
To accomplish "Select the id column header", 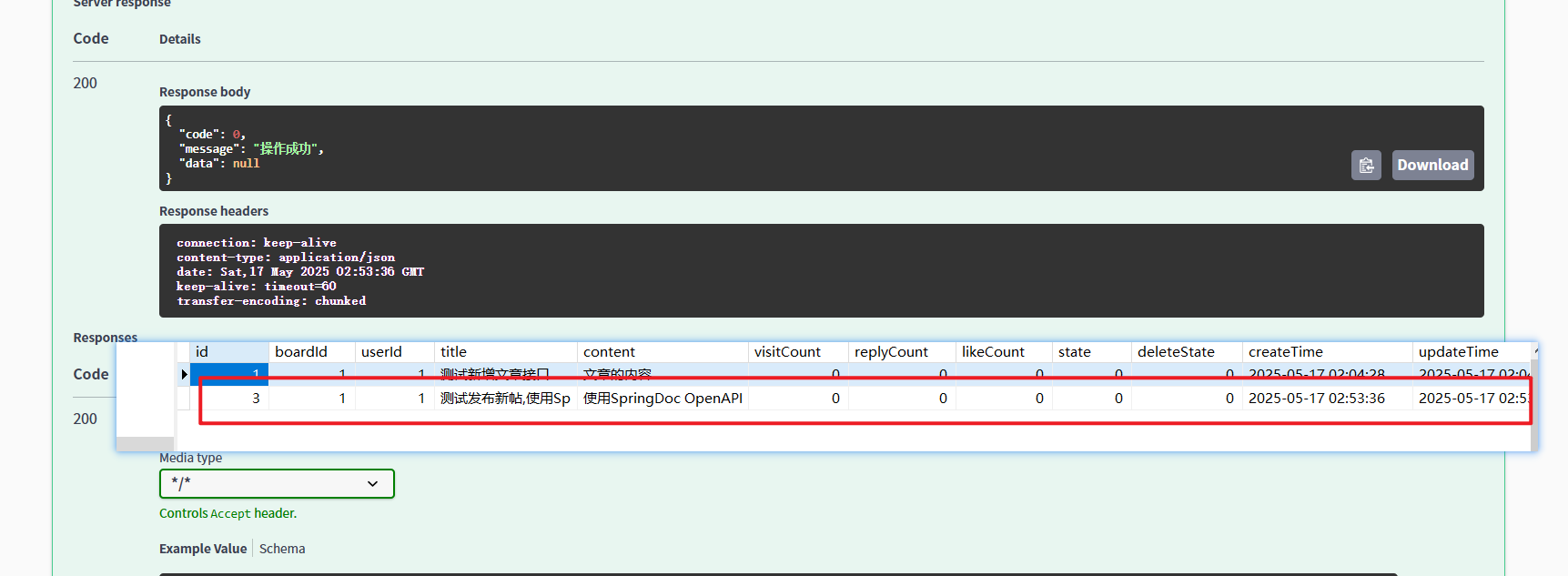I will (229, 352).
